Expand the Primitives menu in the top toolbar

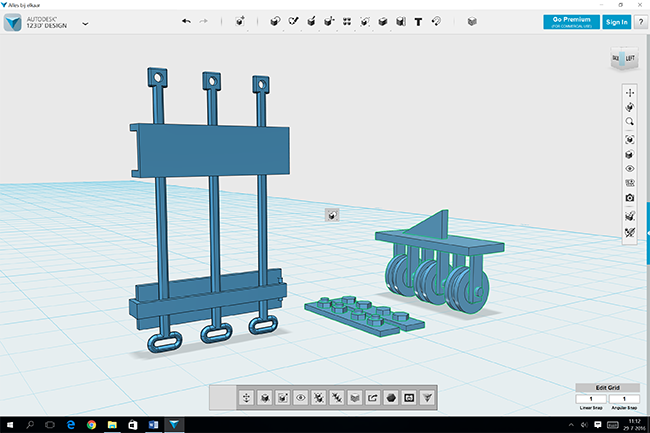[276, 21]
